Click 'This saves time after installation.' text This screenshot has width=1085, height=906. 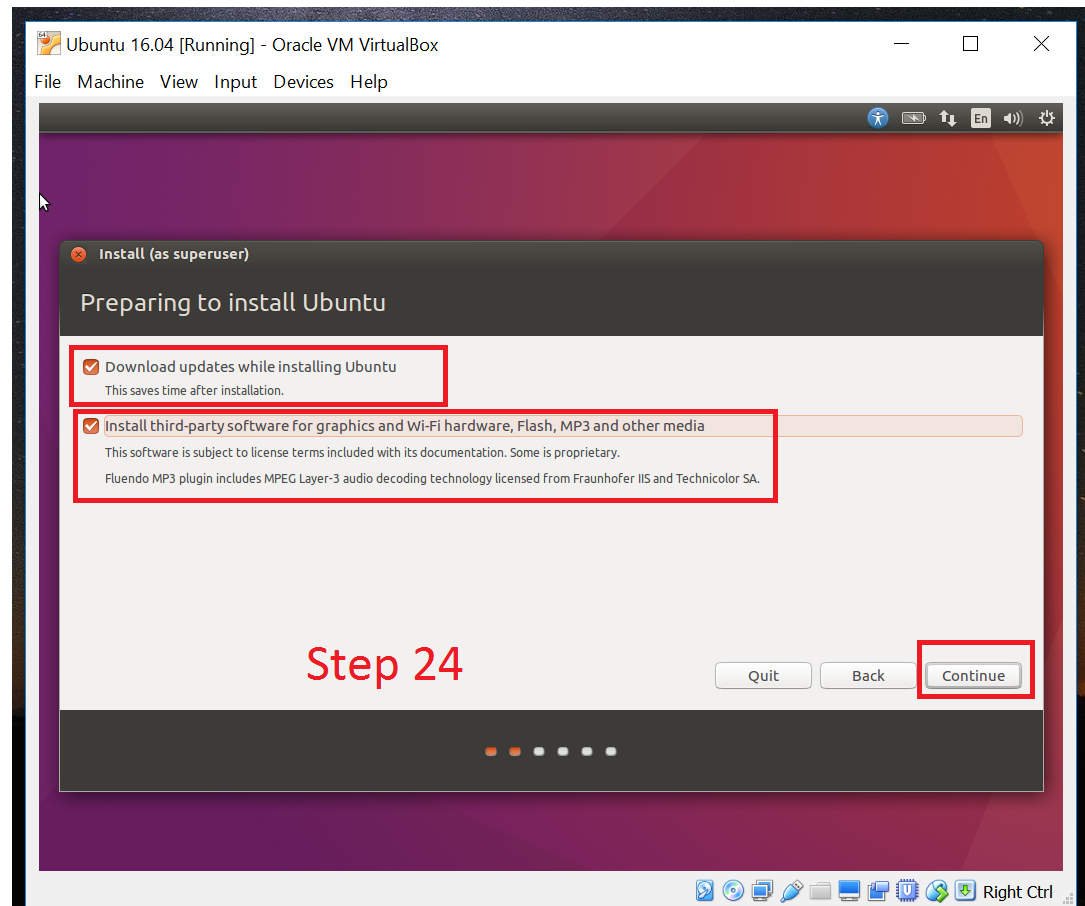coord(194,390)
